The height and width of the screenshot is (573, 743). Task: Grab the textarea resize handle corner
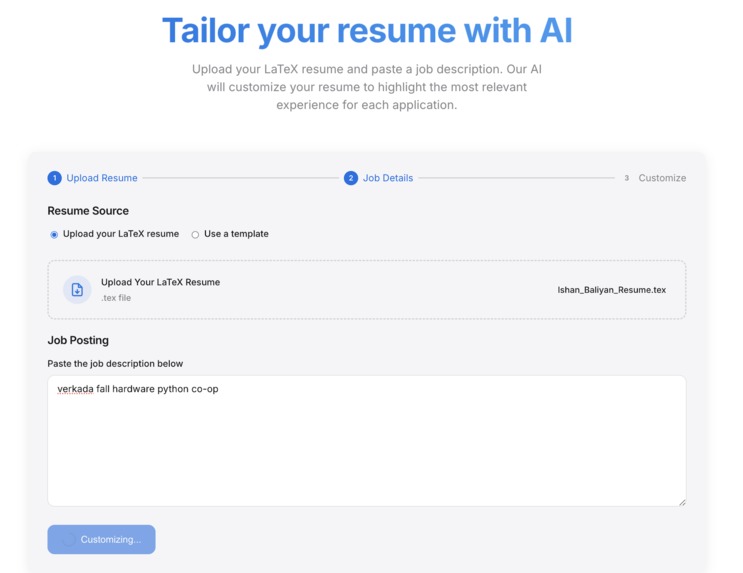(682, 502)
